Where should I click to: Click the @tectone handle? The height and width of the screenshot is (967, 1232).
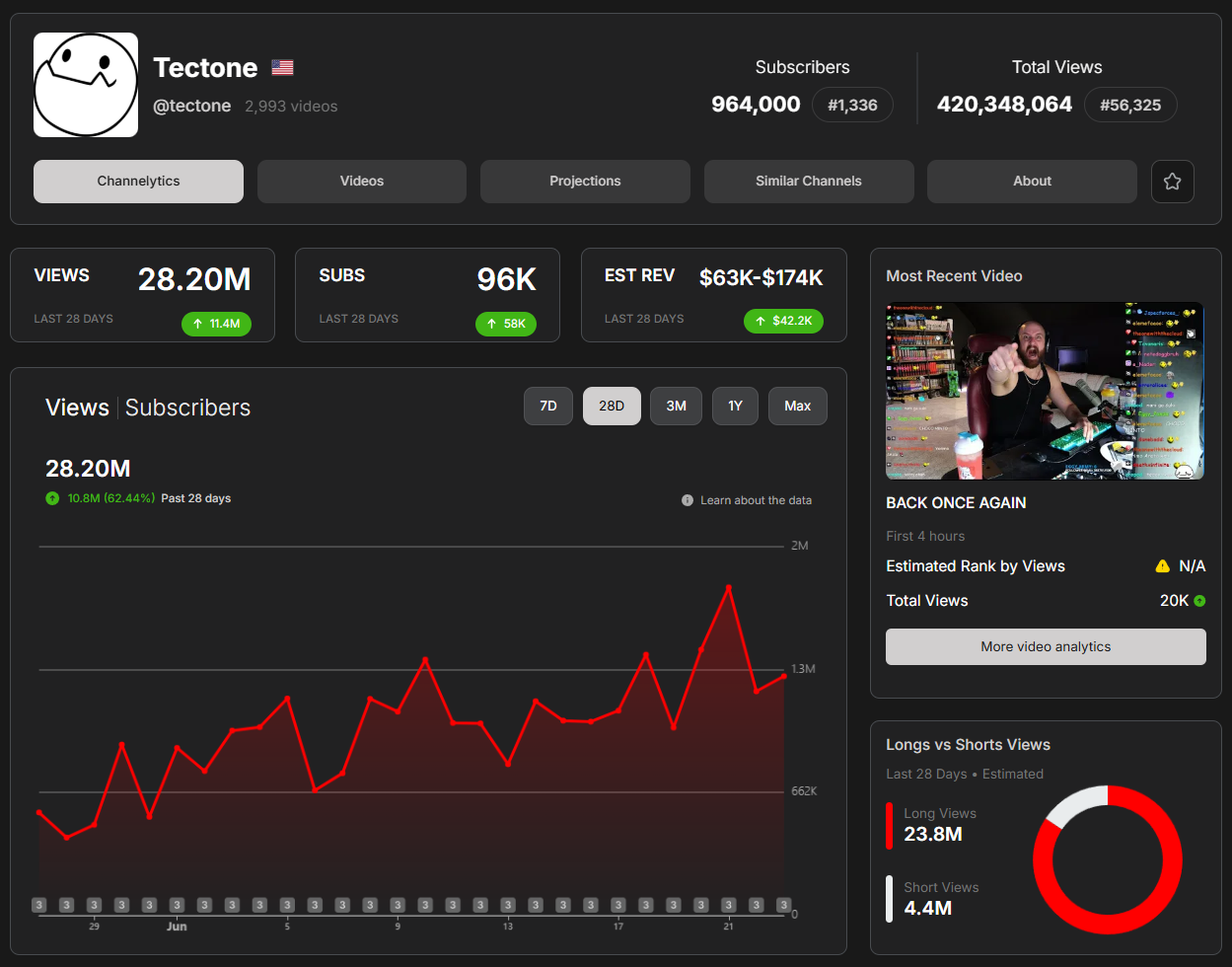click(x=191, y=106)
